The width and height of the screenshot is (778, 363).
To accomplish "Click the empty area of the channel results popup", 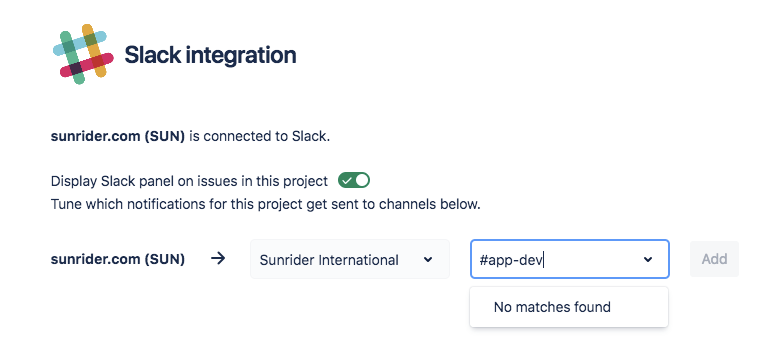I will [x=640, y=307].
